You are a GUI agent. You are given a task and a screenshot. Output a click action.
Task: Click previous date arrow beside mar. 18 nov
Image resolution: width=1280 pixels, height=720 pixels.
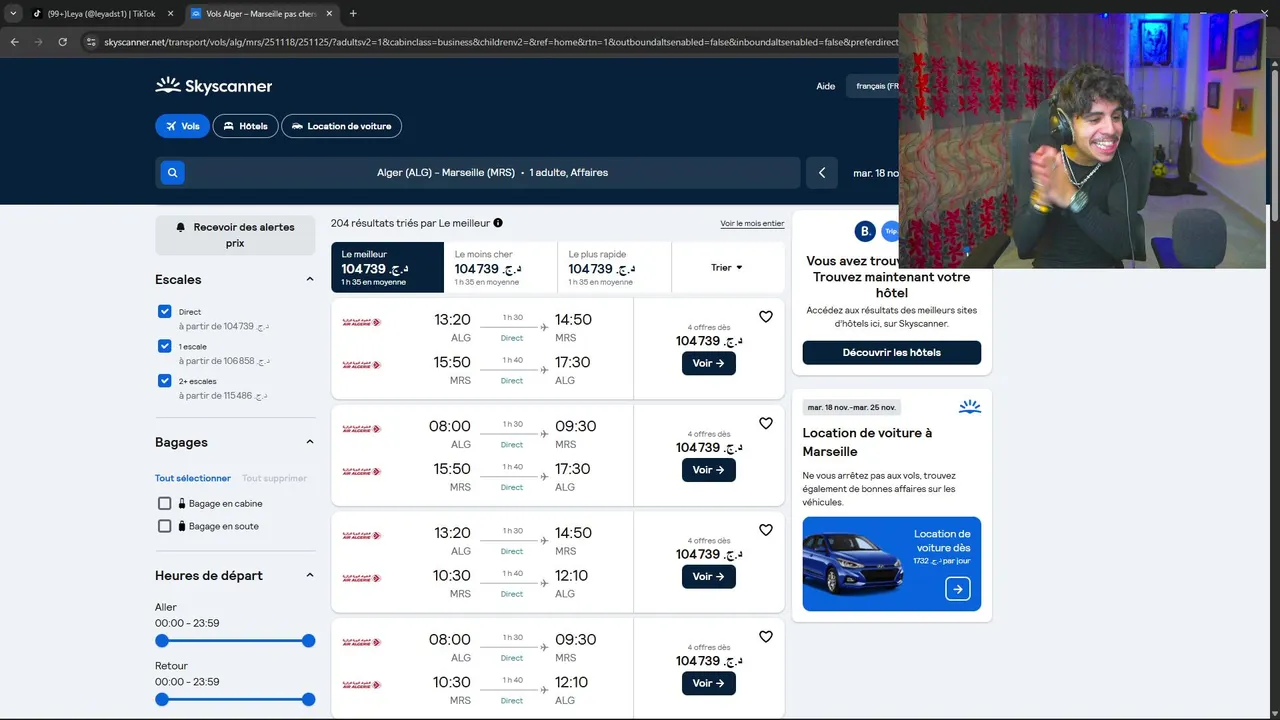(x=822, y=173)
